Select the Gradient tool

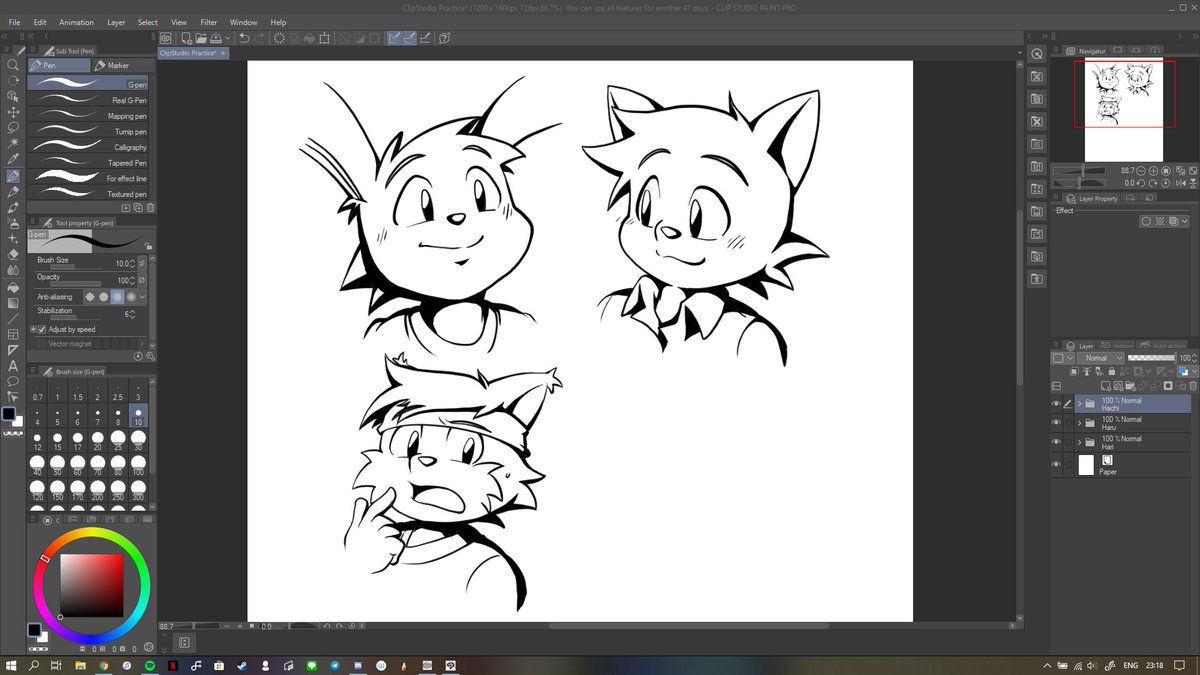click(13, 303)
